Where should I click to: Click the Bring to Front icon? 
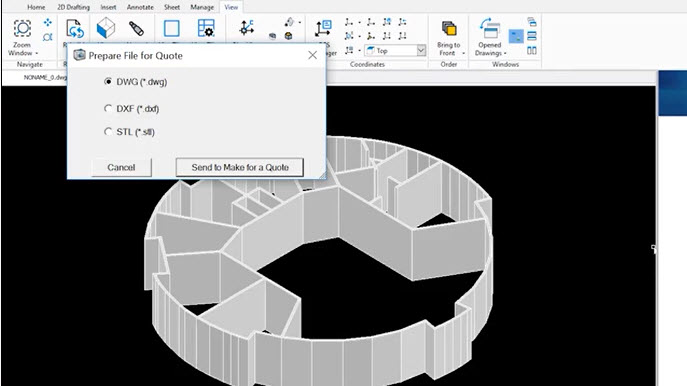coord(449,29)
